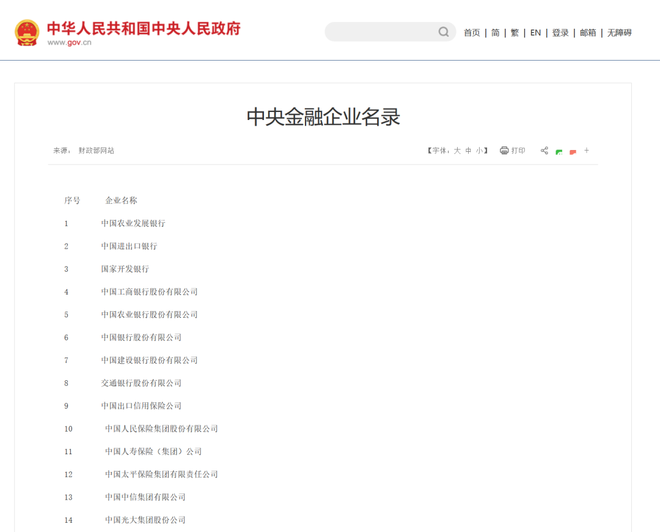The width and height of the screenshot is (660, 532).
Task: Select row 中国中信集团有限公司
Action: pyautogui.click(x=145, y=497)
